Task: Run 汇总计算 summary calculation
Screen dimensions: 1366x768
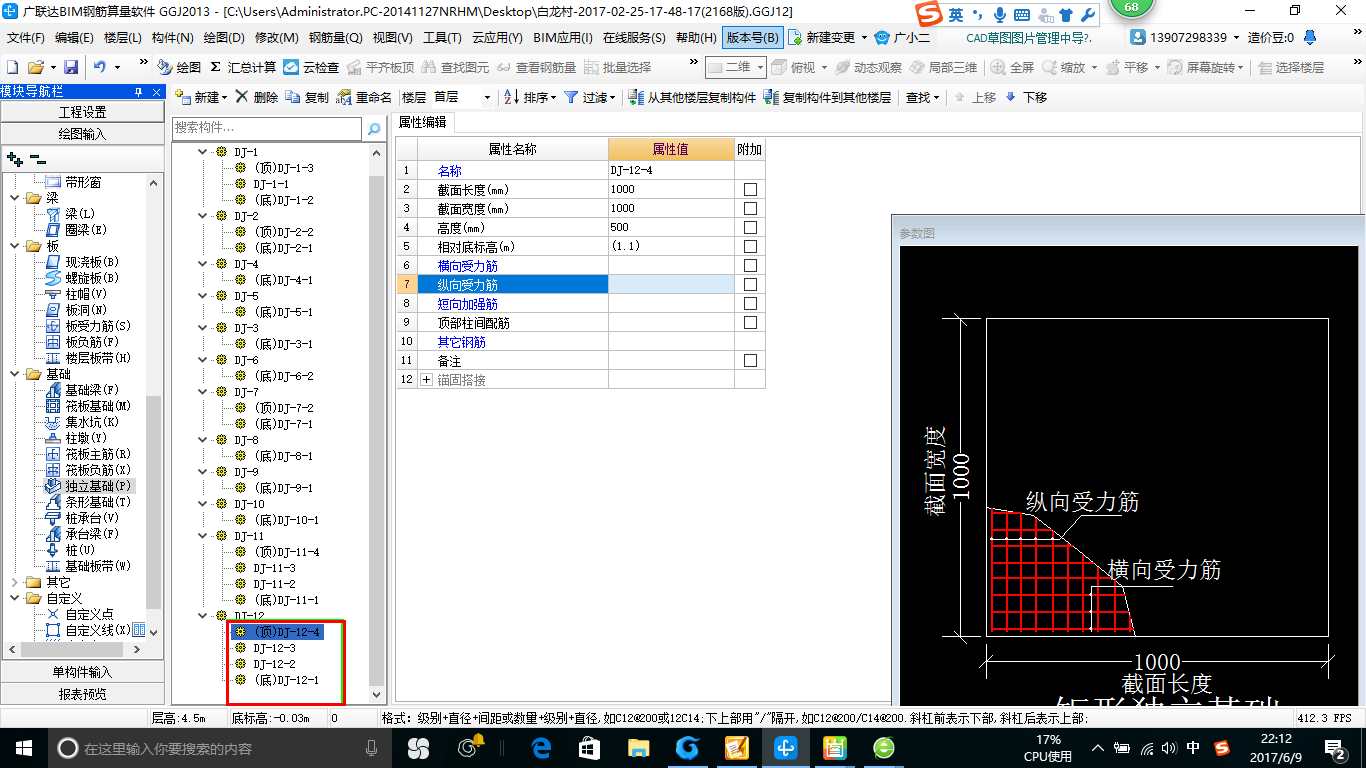Action: [243, 67]
